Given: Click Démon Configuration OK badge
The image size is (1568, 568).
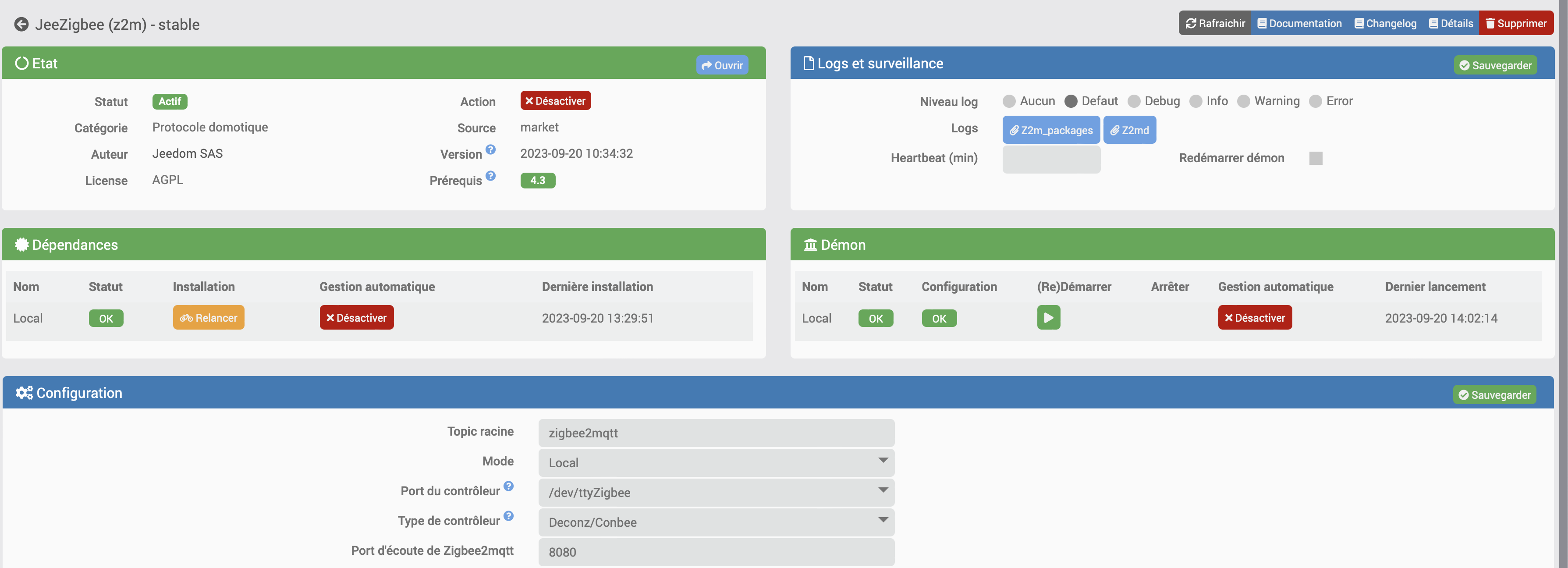Looking at the screenshot, I should tap(939, 318).
